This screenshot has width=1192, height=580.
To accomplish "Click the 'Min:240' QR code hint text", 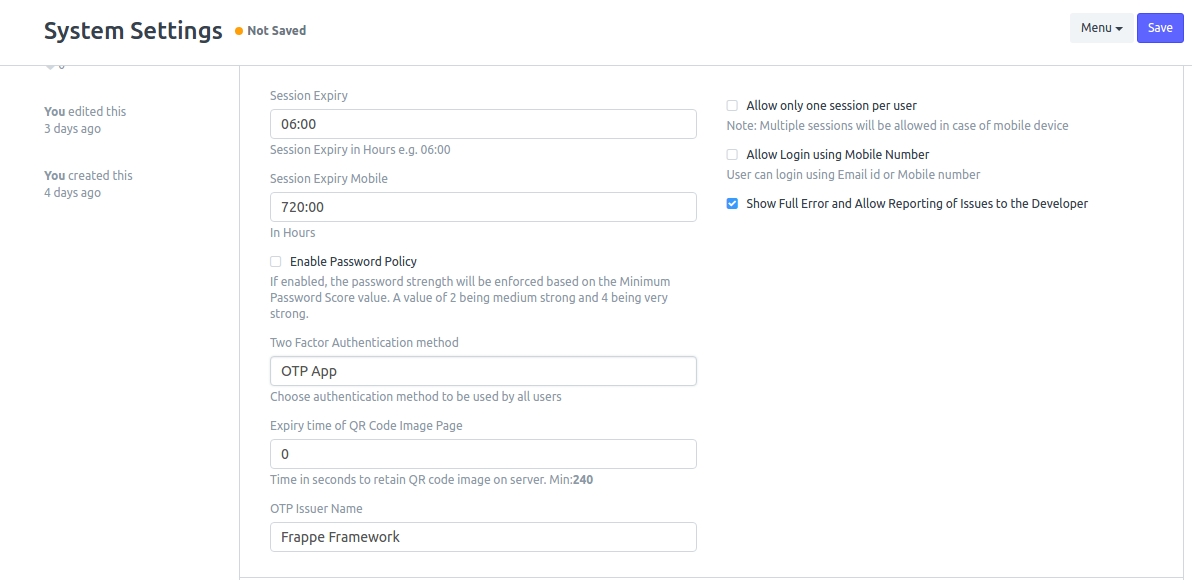I will coord(571,480).
